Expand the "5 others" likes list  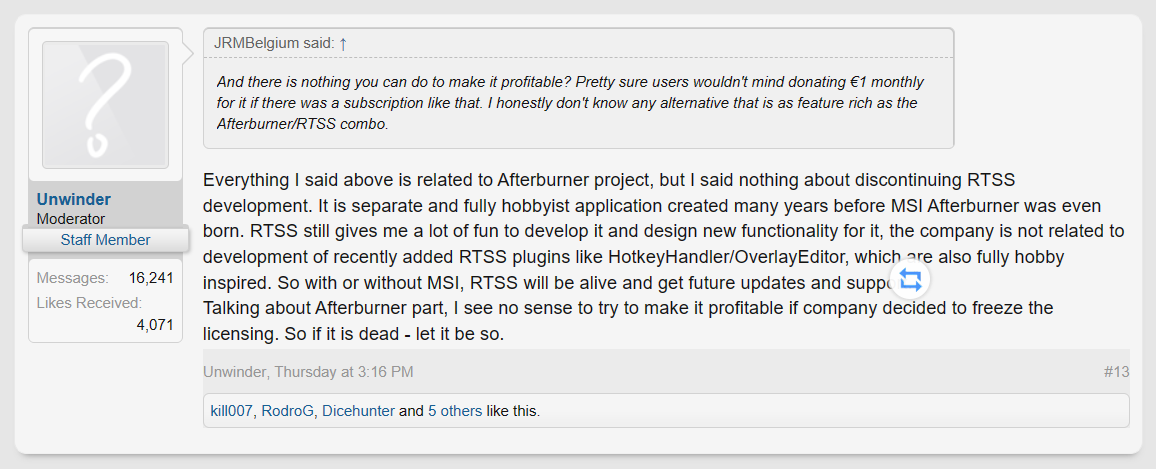pos(455,410)
